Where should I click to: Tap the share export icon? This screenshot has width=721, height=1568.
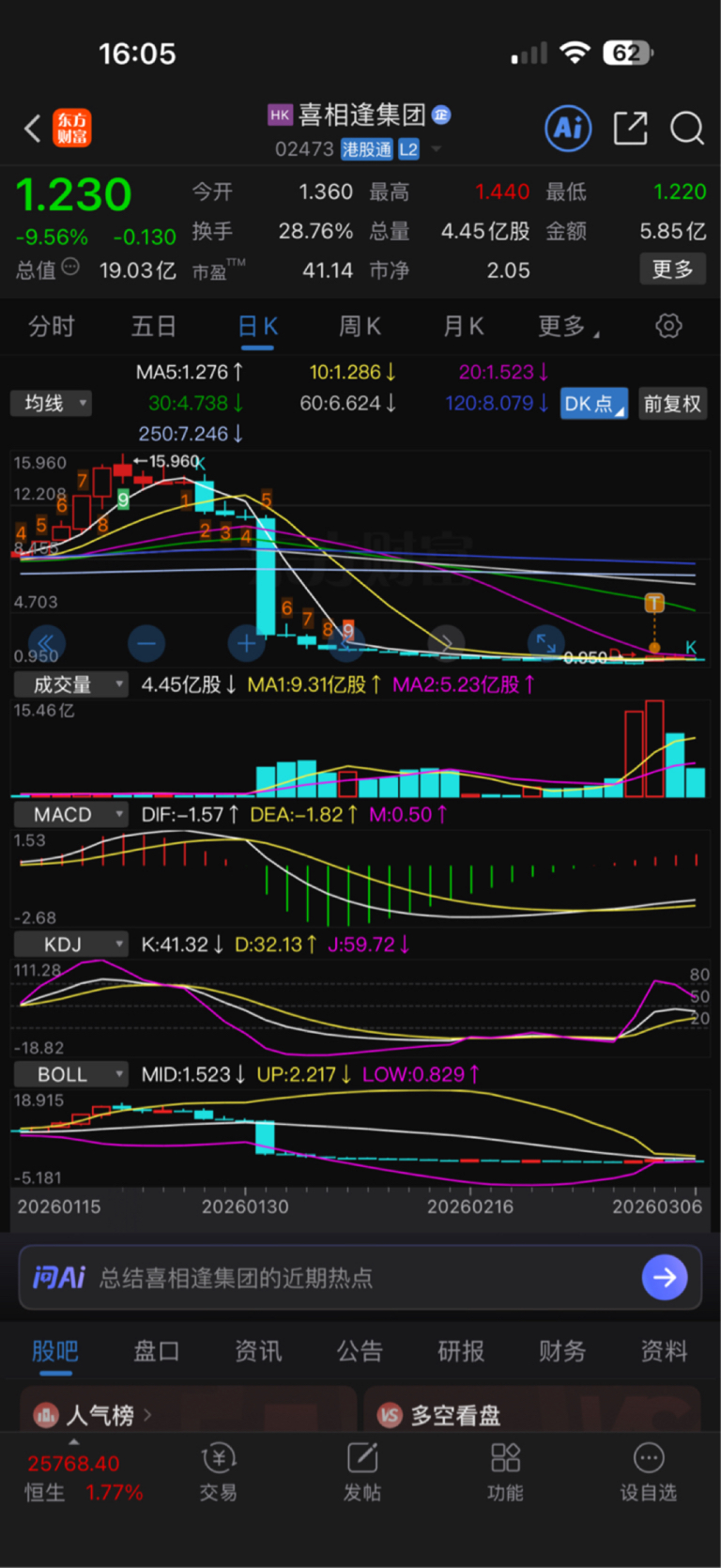click(x=630, y=128)
